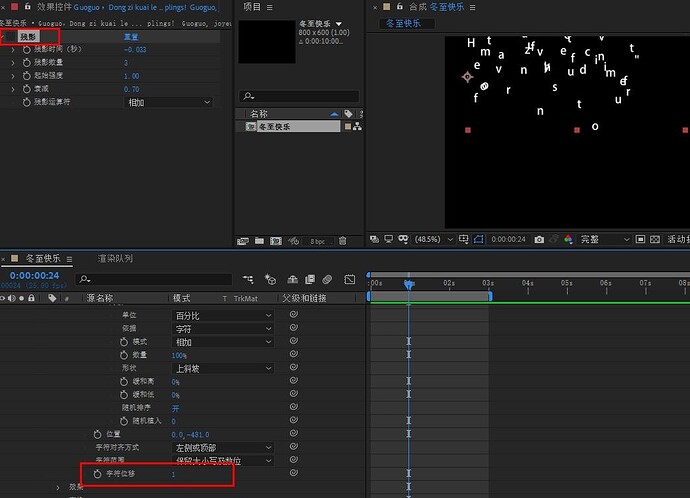
Task: Create a new composition from Project panel
Action: tap(276, 241)
